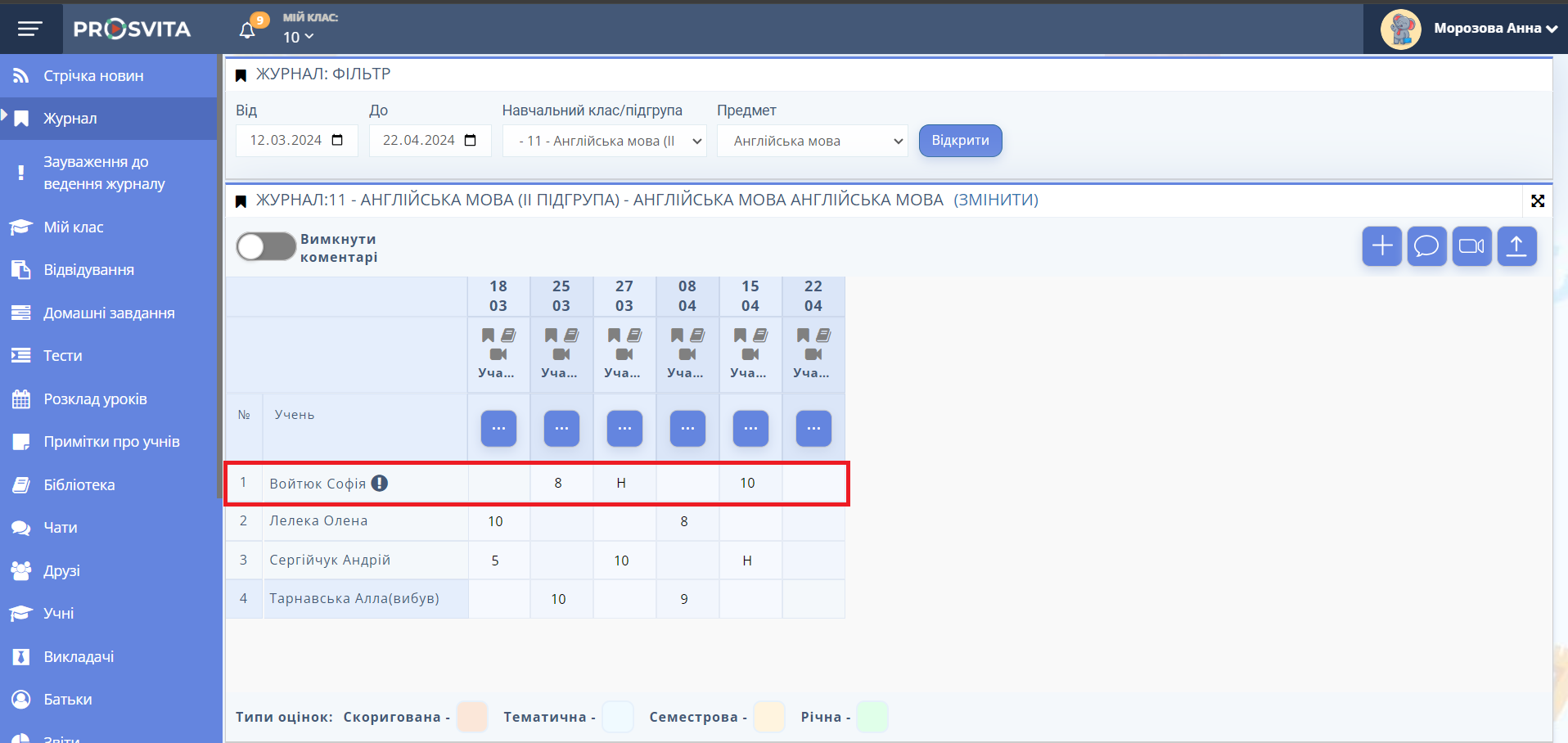The image size is (1568, 743).
Task: Click the info icon next to Войтюк Софія
Action: 380,484
